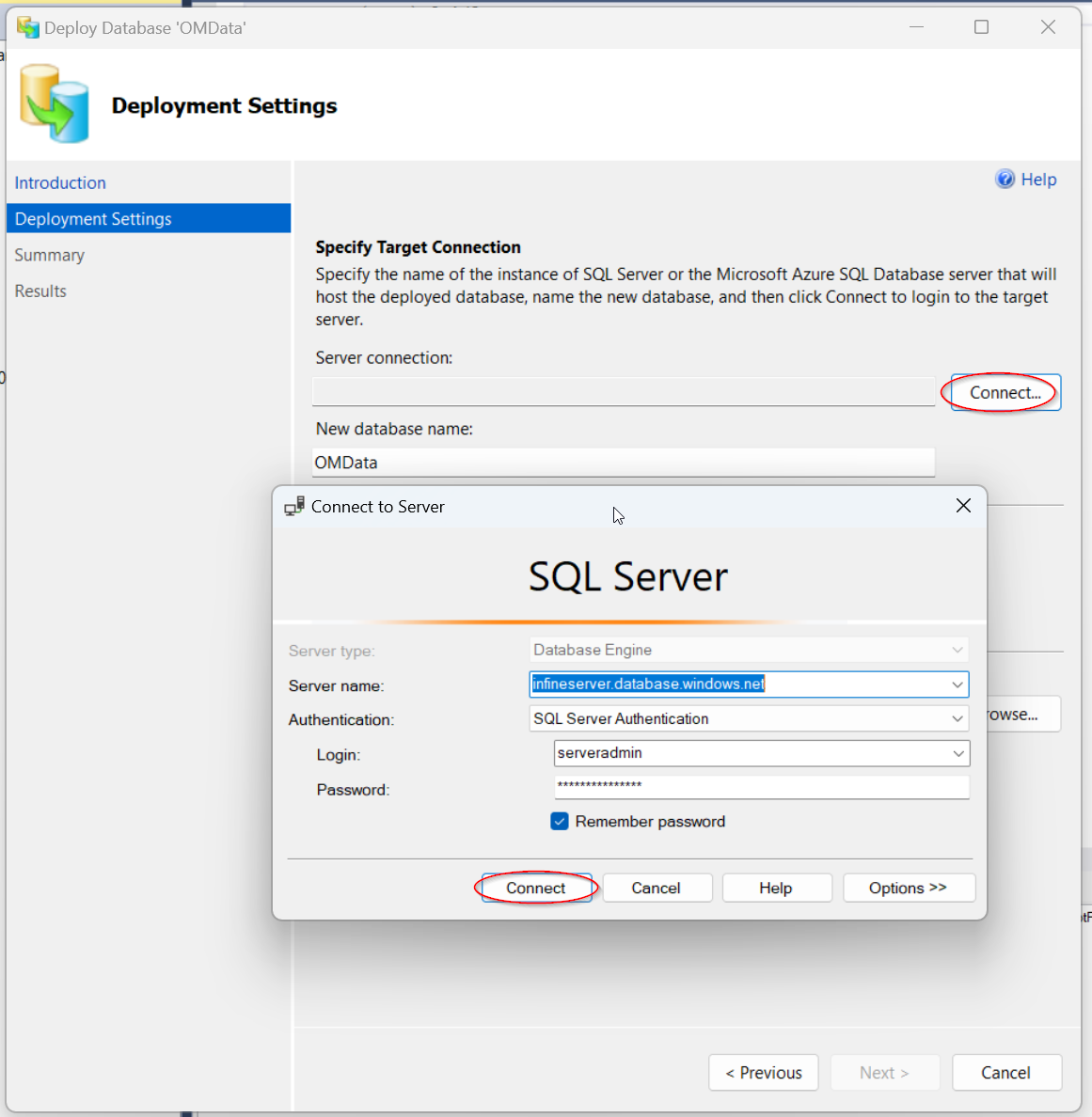
Task: Click the Options >> button
Action: (x=908, y=888)
